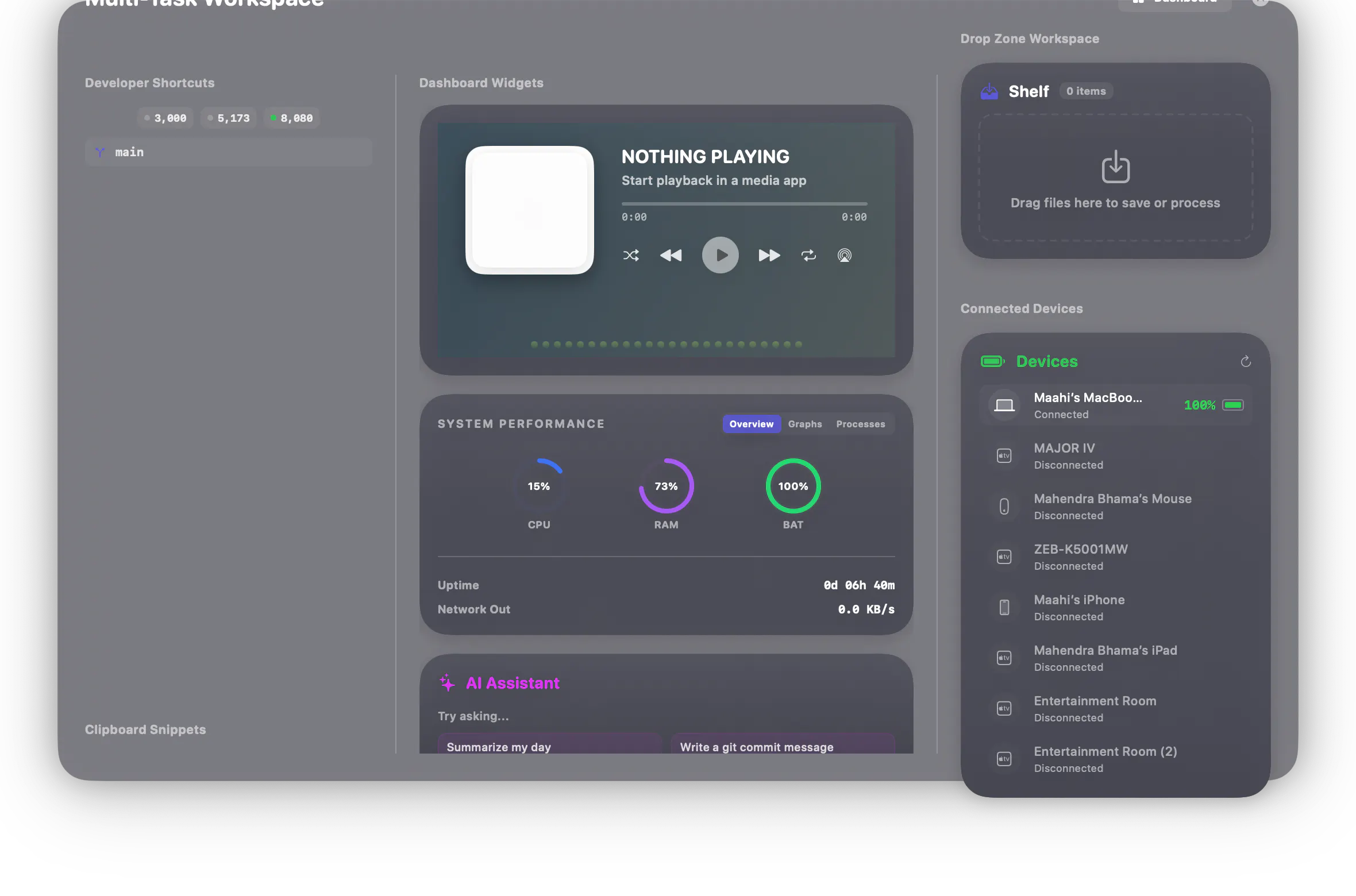Select the MacBook laptop icon
Screen dimensions: 1356x896
(x=1004, y=405)
